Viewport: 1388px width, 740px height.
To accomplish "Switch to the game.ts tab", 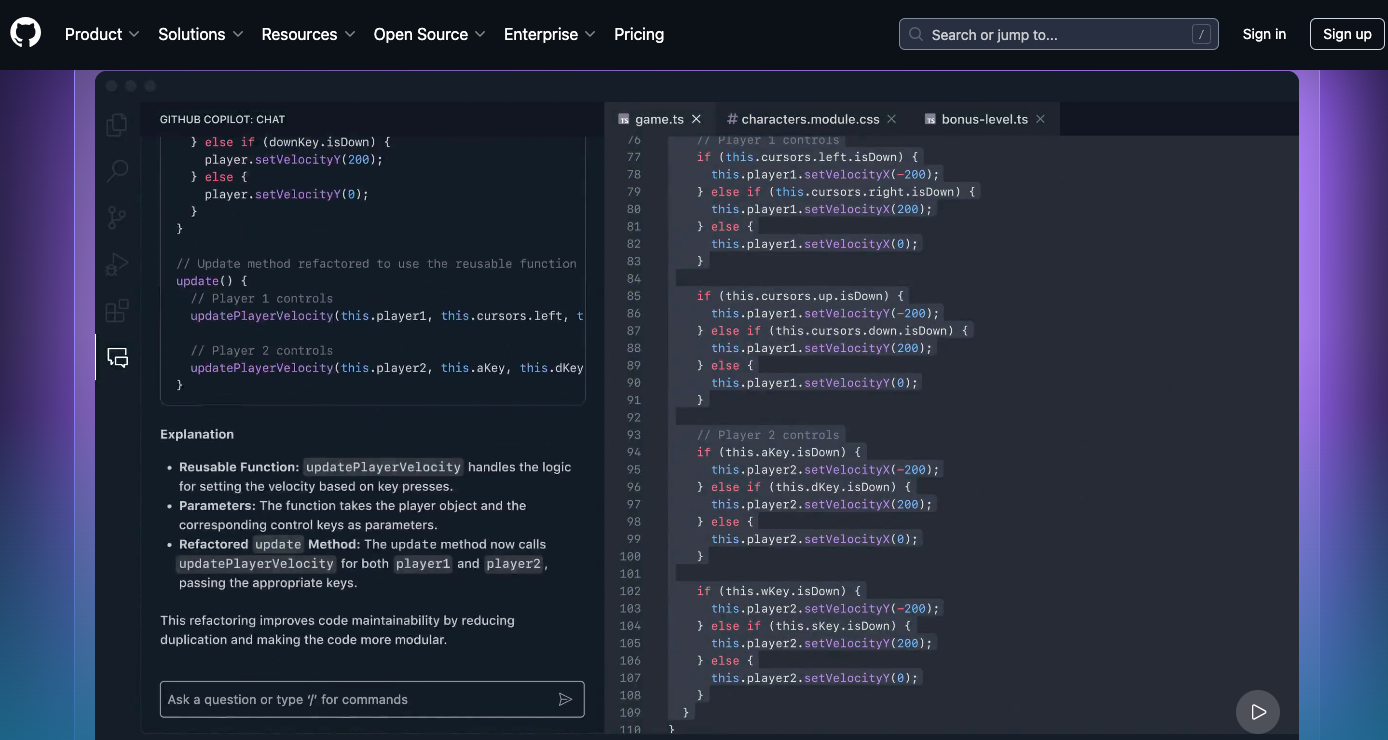I will 659,118.
